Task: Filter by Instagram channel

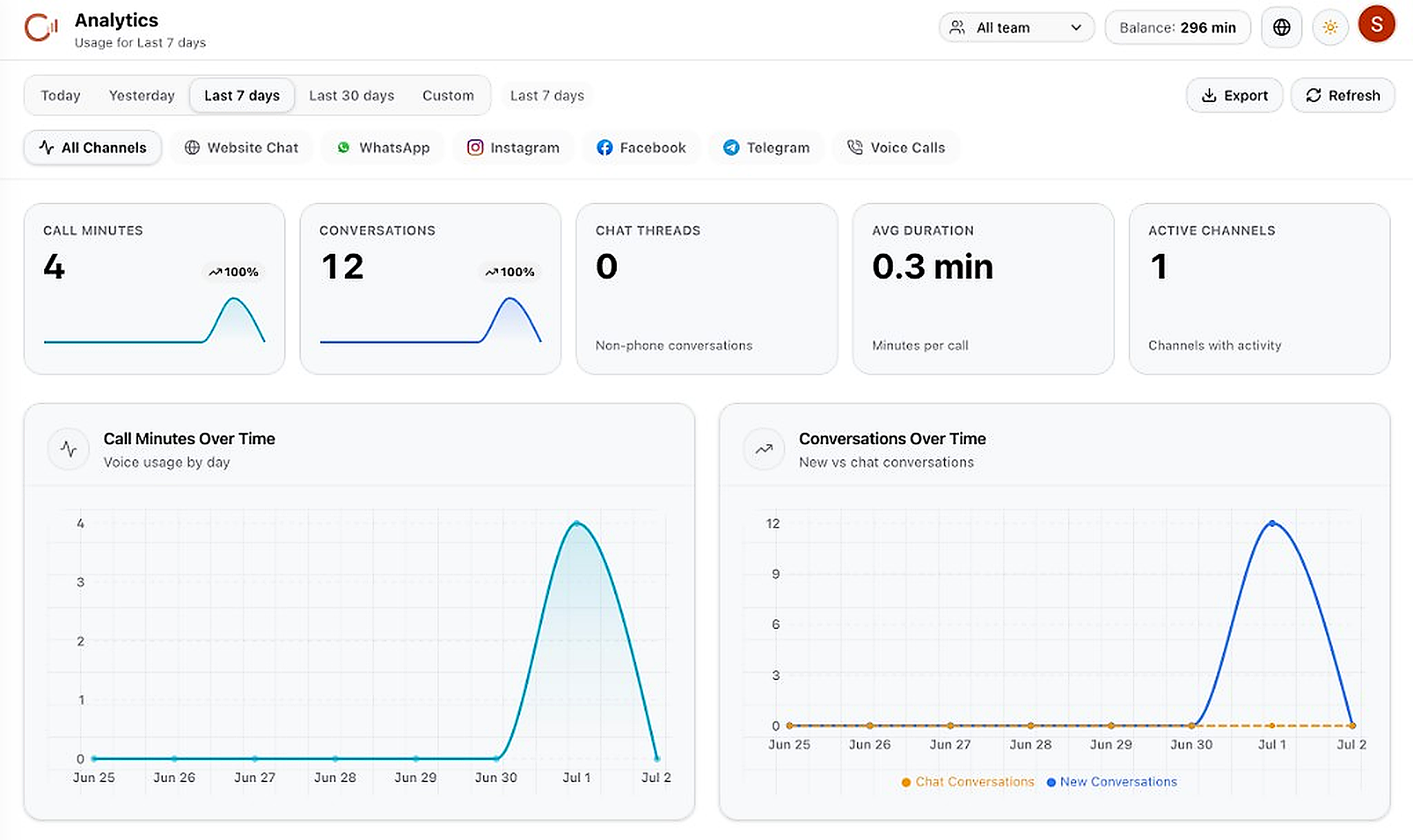Action: point(513,148)
